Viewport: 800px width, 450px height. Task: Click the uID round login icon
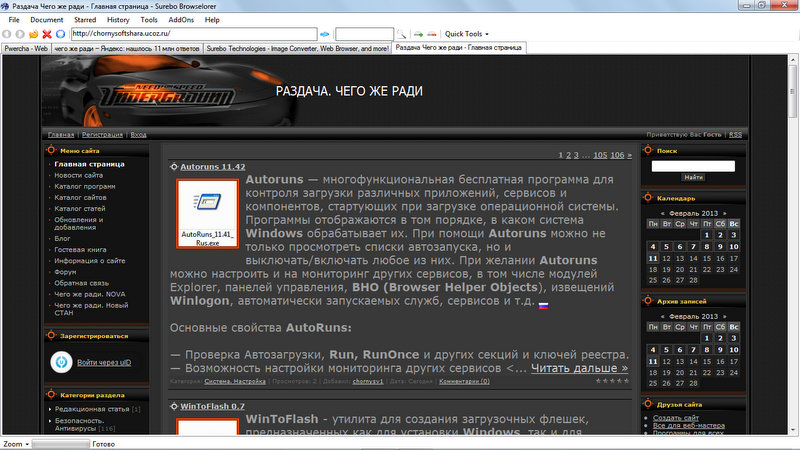[61, 362]
